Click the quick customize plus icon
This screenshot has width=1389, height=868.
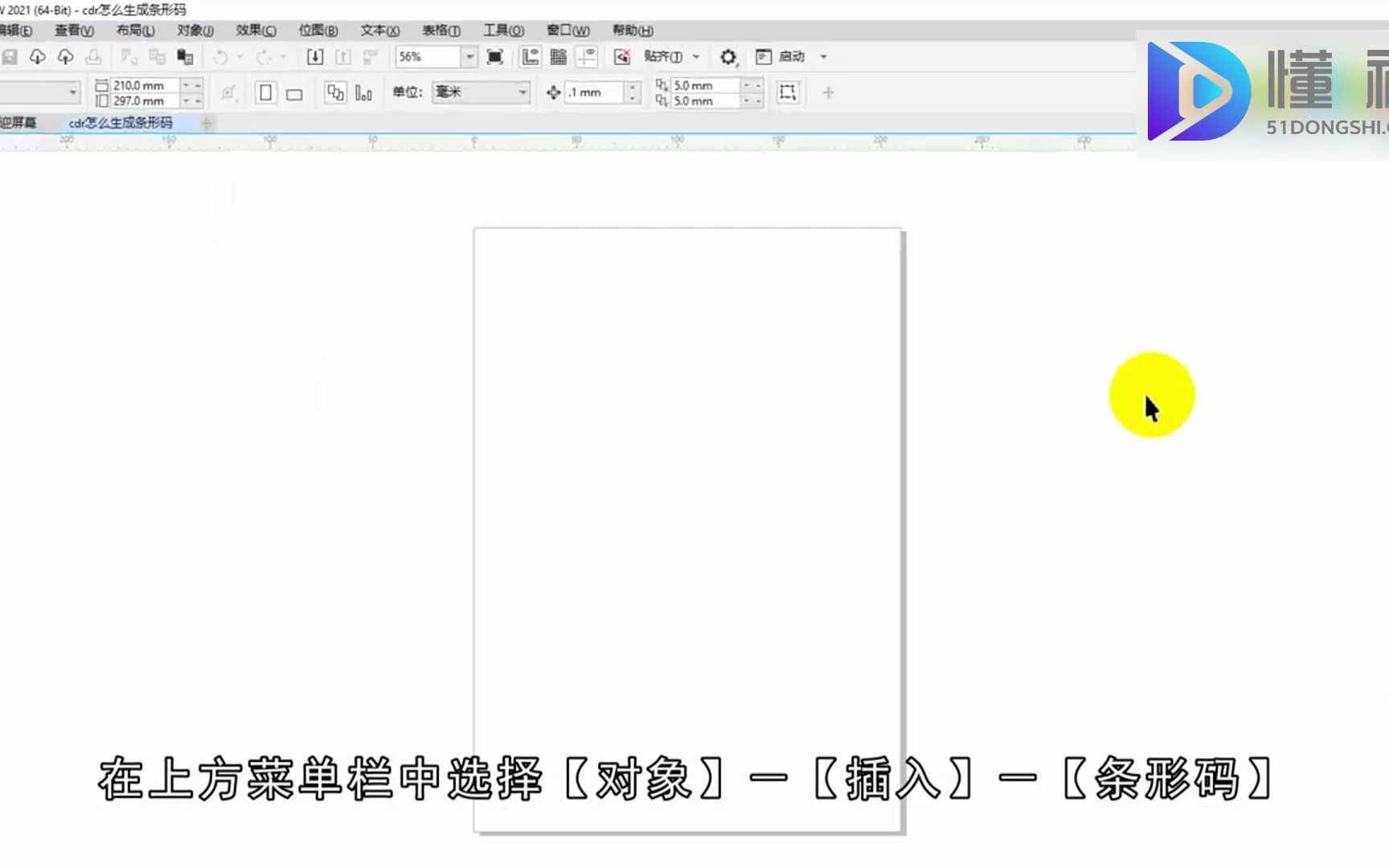pyautogui.click(x=828, y=92)
